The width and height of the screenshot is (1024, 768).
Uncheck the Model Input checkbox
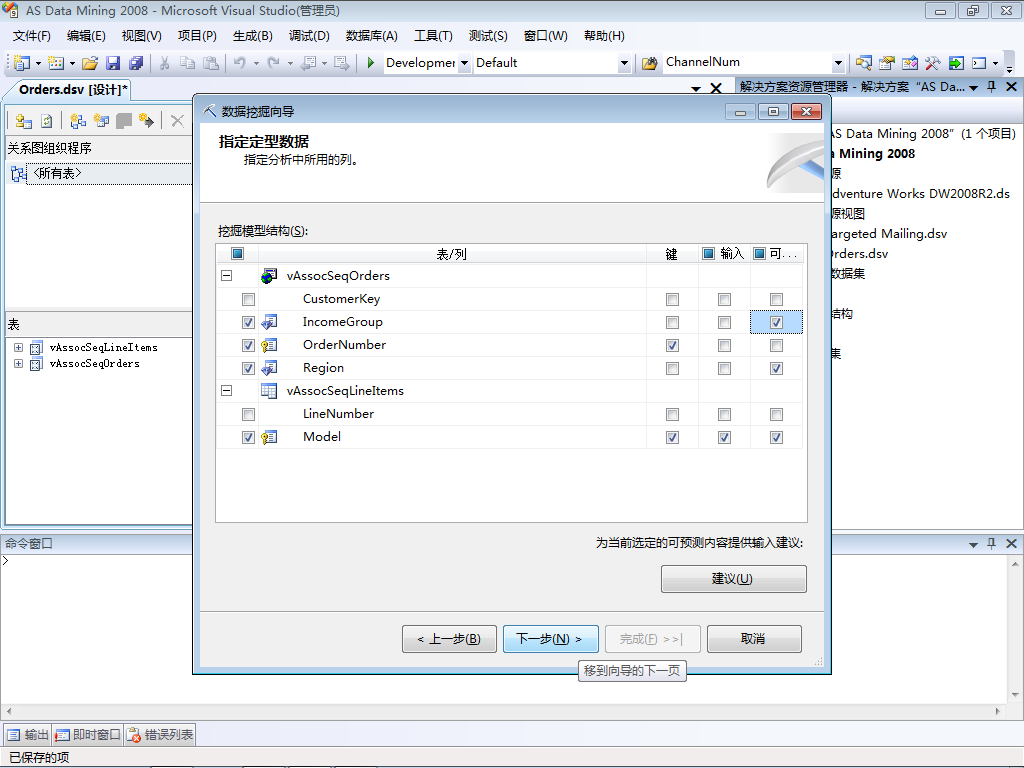tap(724, 438)
